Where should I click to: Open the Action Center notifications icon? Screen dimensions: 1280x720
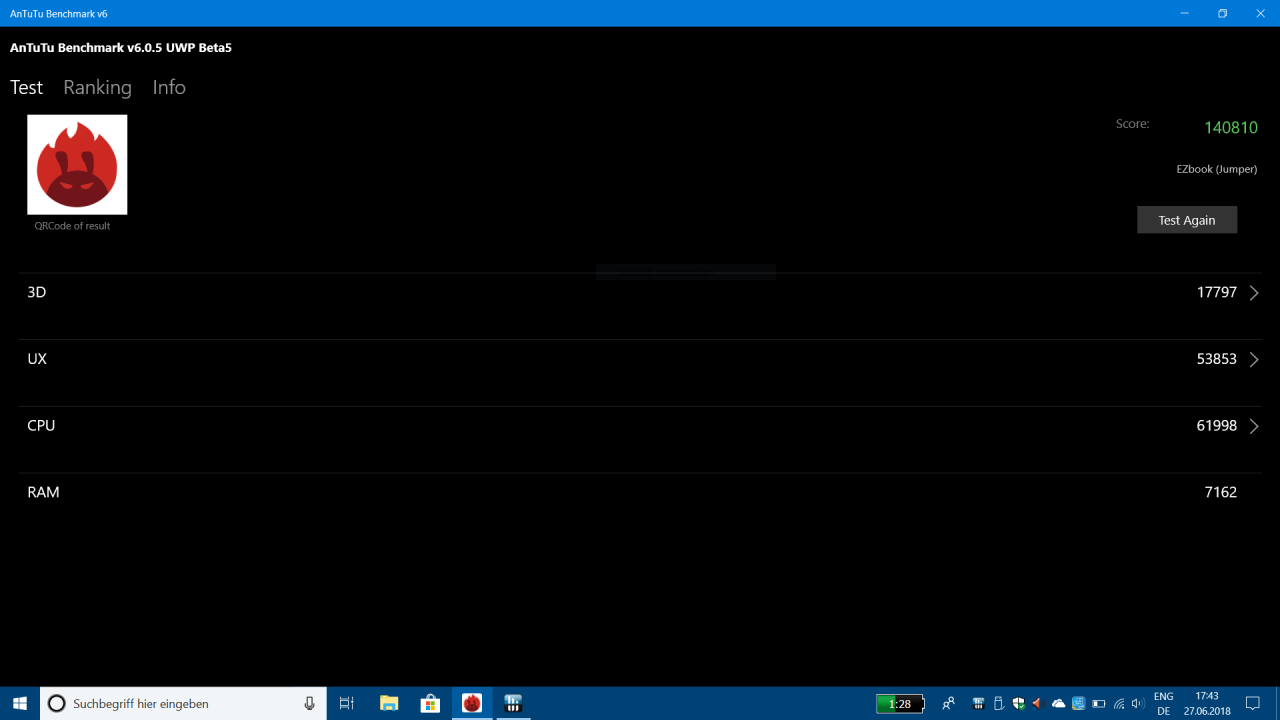coord(1253,703)
